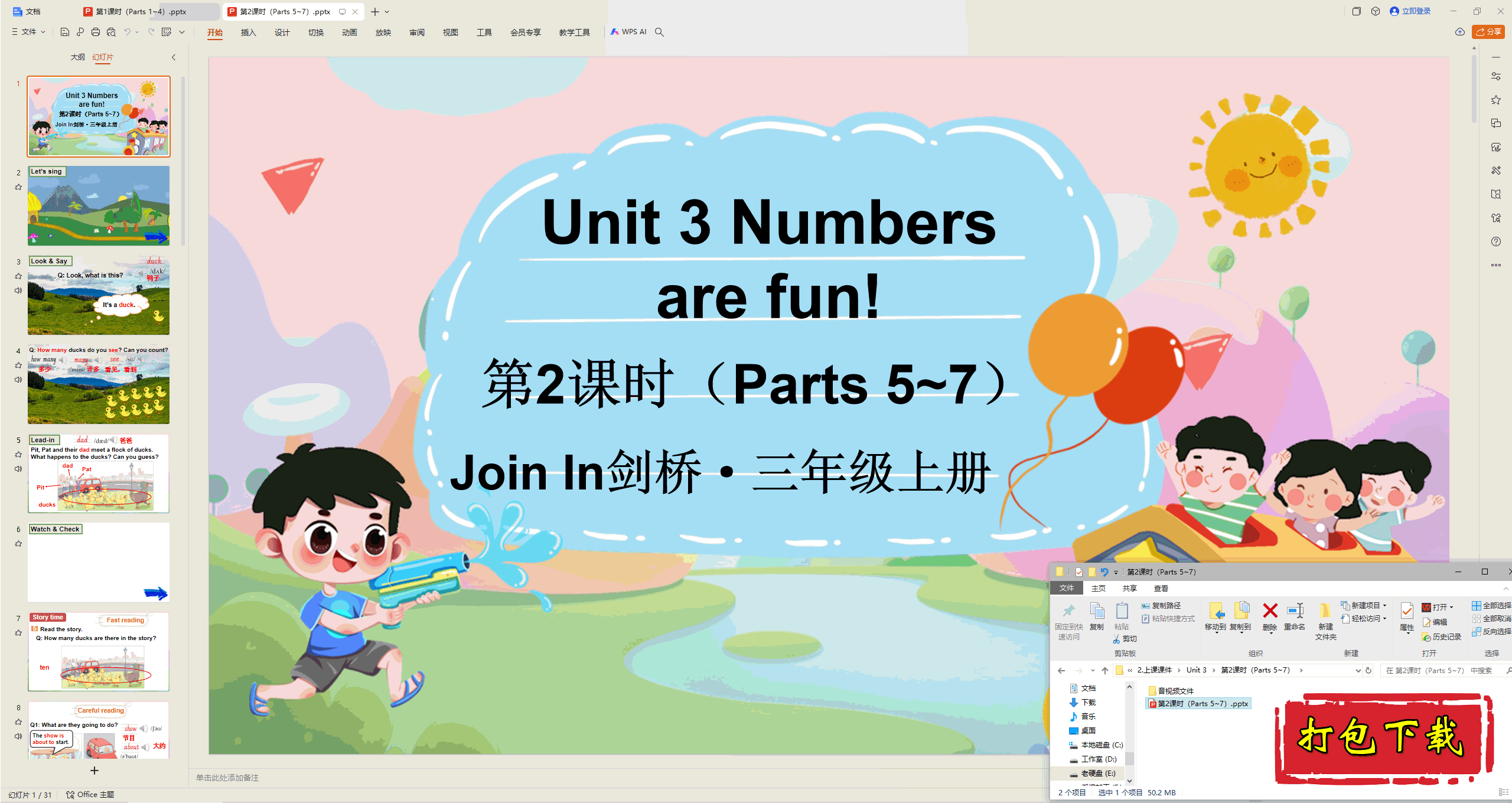Click the animation star beside slide 2
The height and width of the screenshot is (803, 1512).
click(18, 187)
